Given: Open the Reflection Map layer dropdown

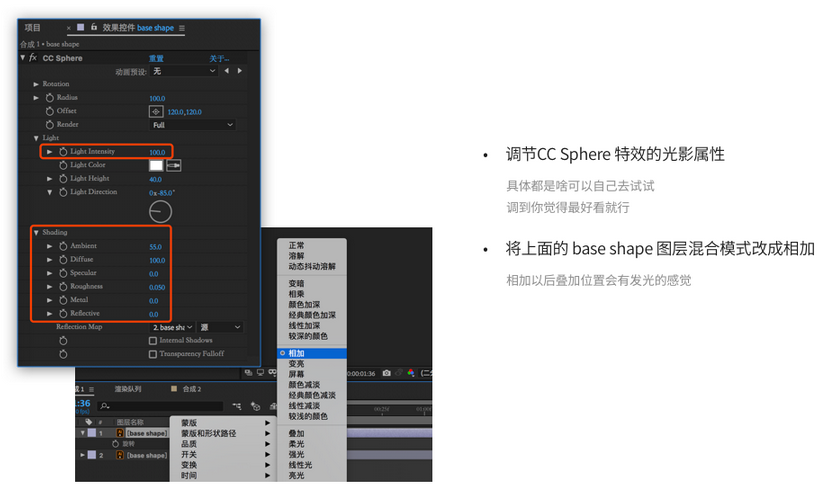Looking at the screenshot, I should pos(171,327).
